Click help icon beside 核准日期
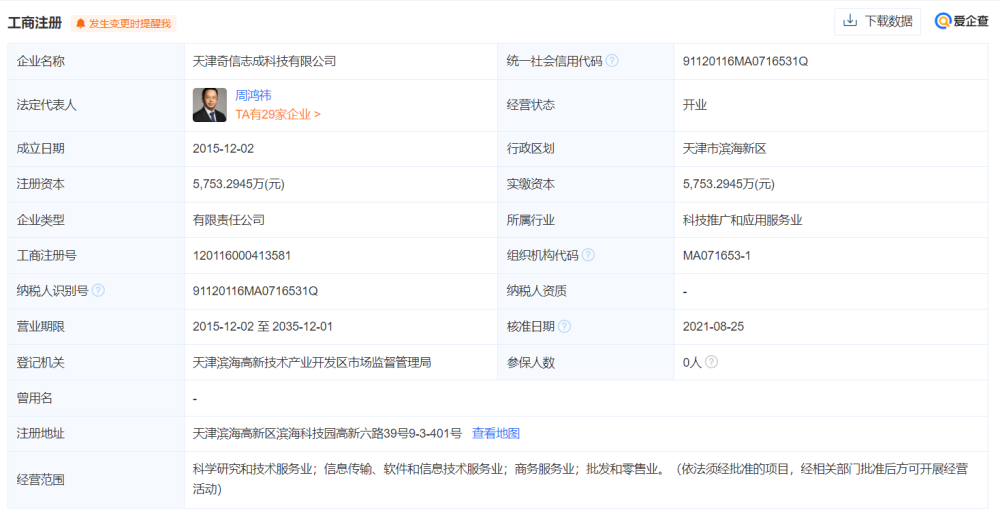1000x514 pixels. pos(564,327)
